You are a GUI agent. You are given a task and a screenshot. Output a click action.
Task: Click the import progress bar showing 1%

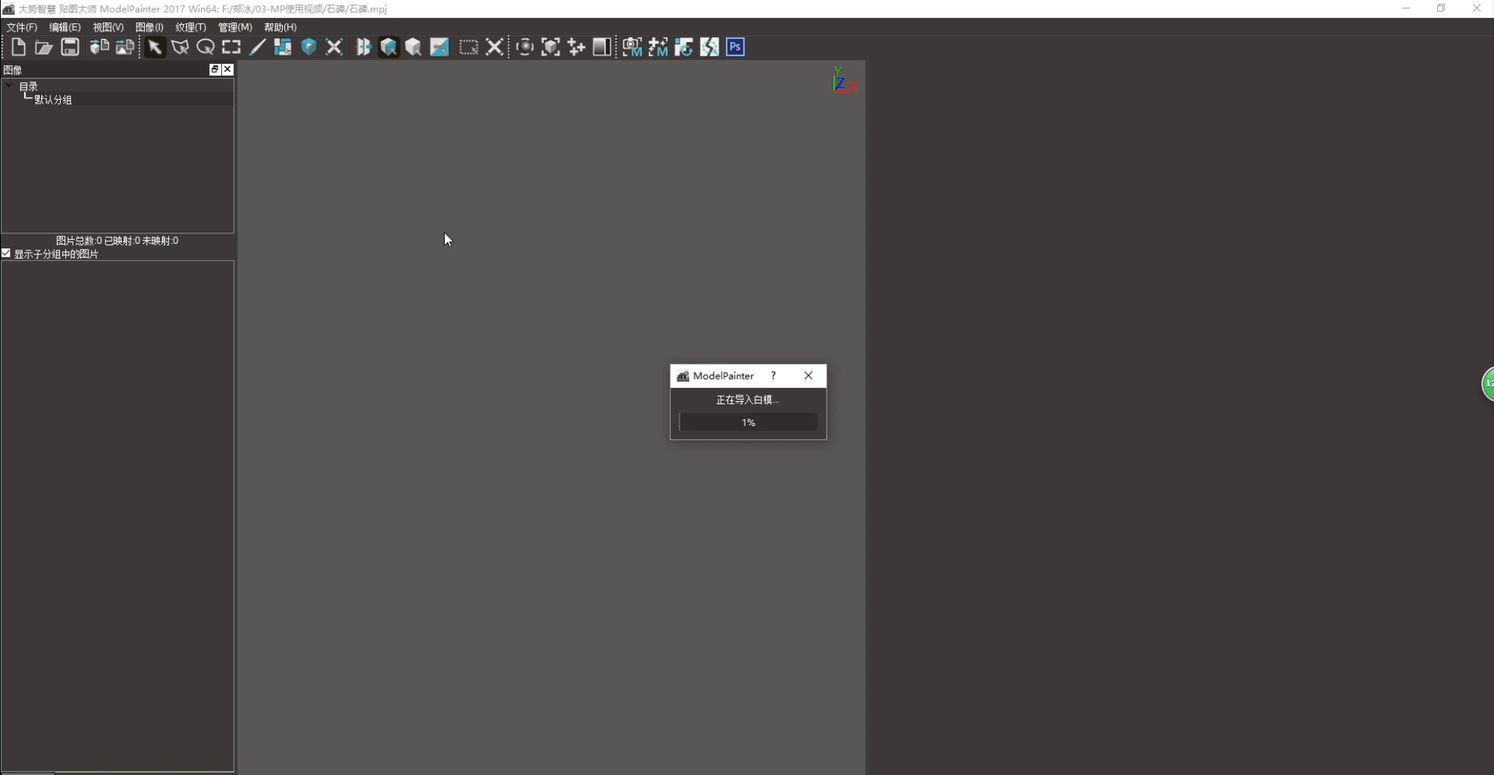coord(747,422)
